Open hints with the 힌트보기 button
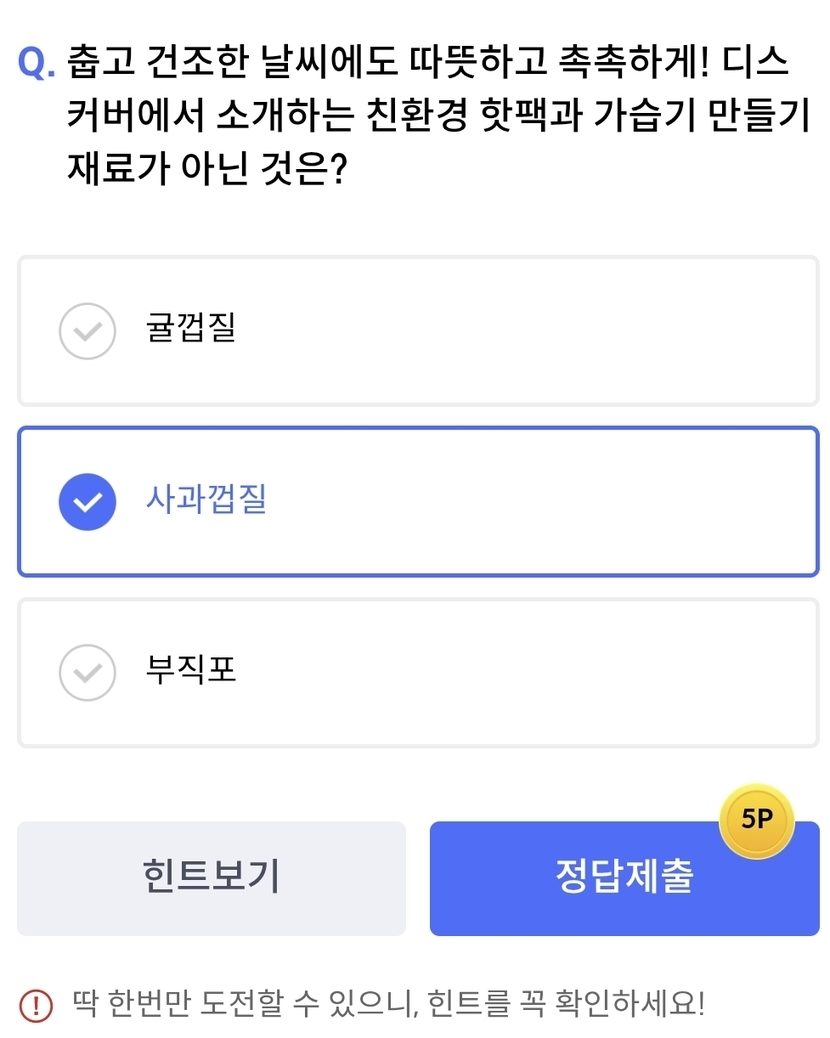830x1038 pixels. 211,878
